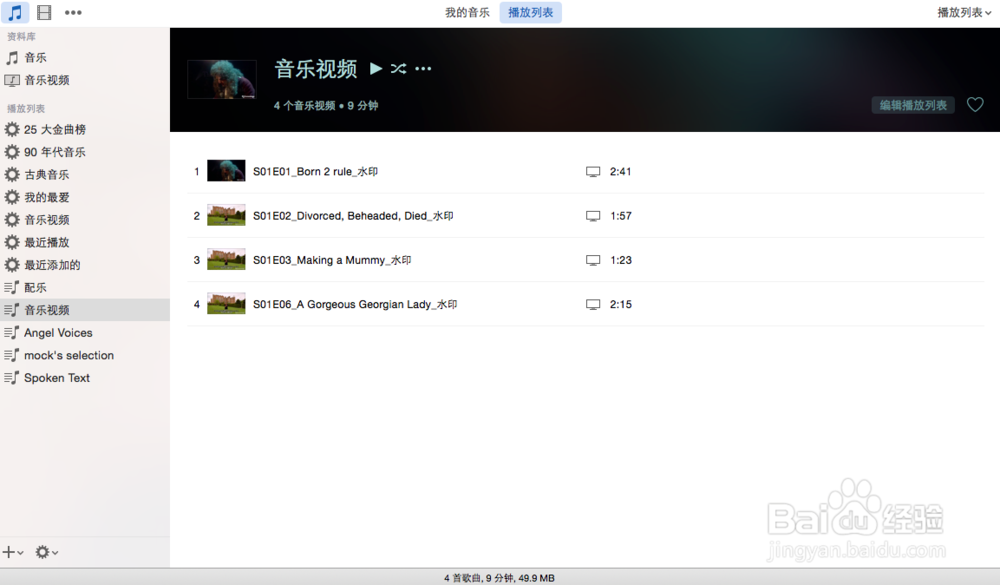This screenshot has width=1000, height=585.
Task: Open more media types ellipsis
Action: tap(73, 13)
